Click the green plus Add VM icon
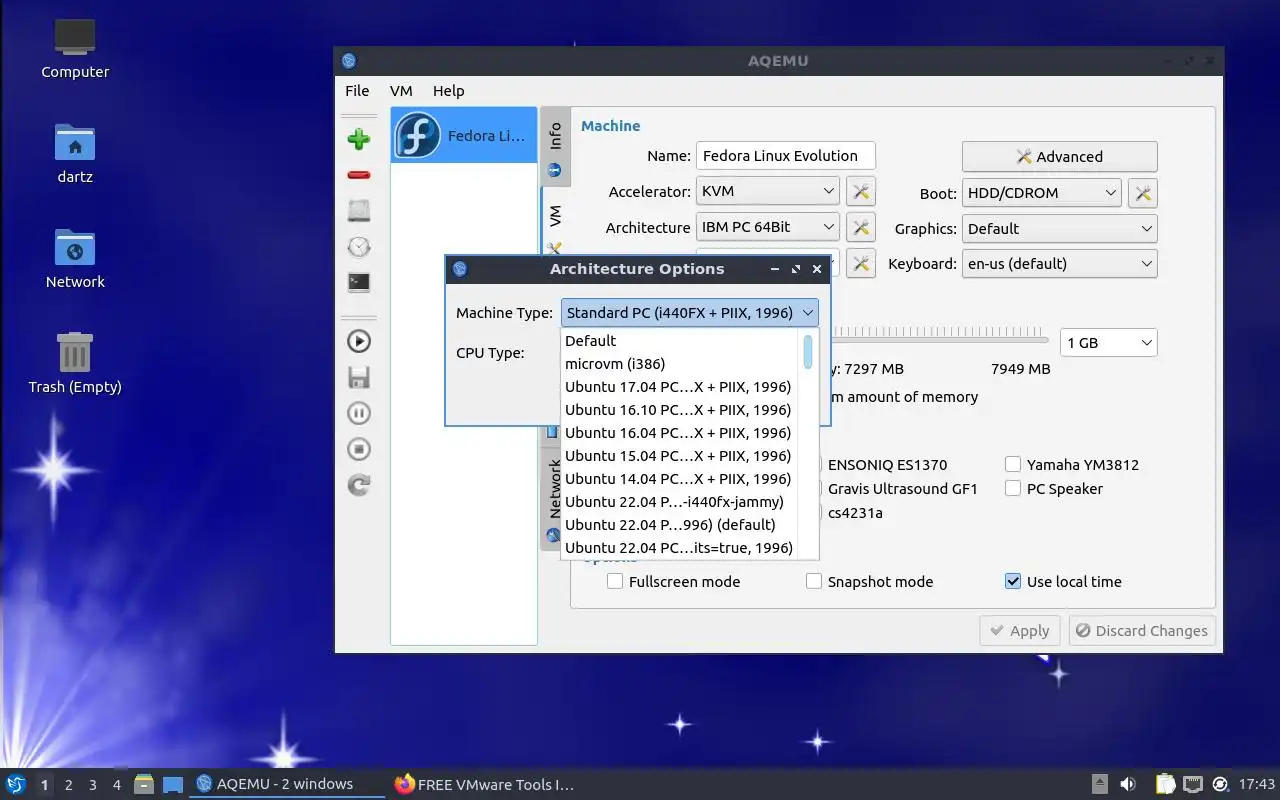Screen dimensions: 1280x800 pyautogui.click(x=359, y=139)
